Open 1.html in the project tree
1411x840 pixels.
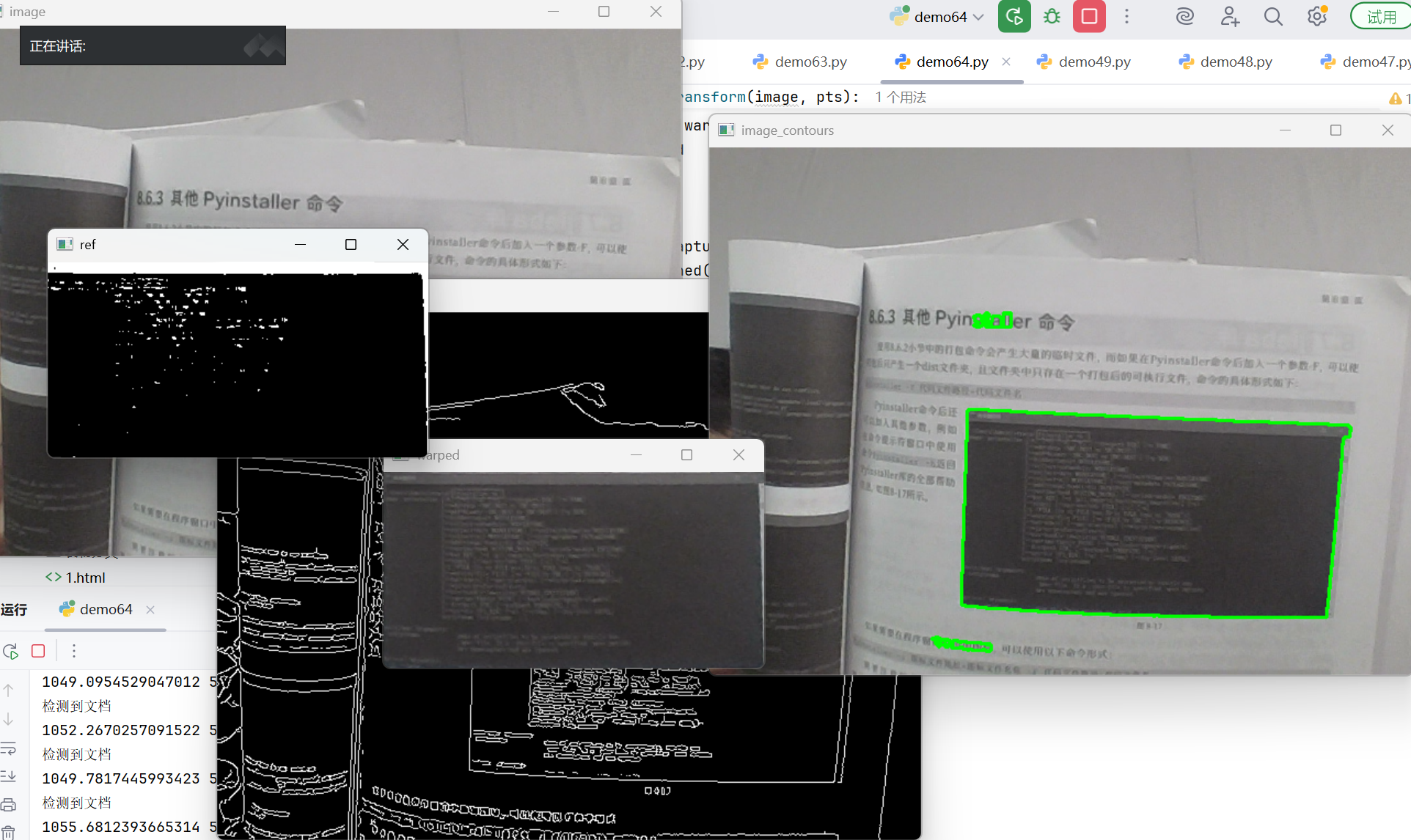pyautogui.click(x=85, y=578)
